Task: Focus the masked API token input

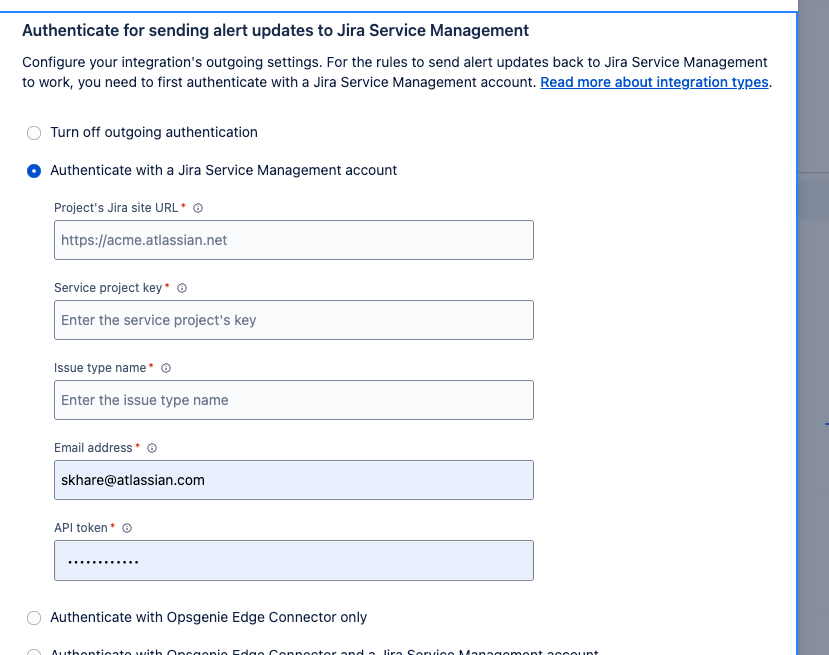Action: coord(293,560)
